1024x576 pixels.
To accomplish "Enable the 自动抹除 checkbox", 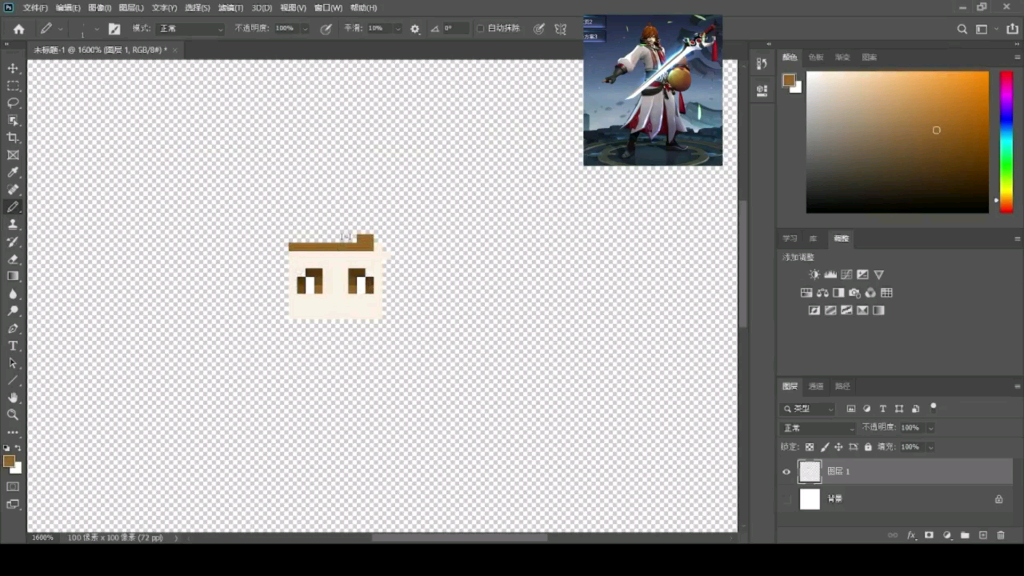I will [480, 29].
